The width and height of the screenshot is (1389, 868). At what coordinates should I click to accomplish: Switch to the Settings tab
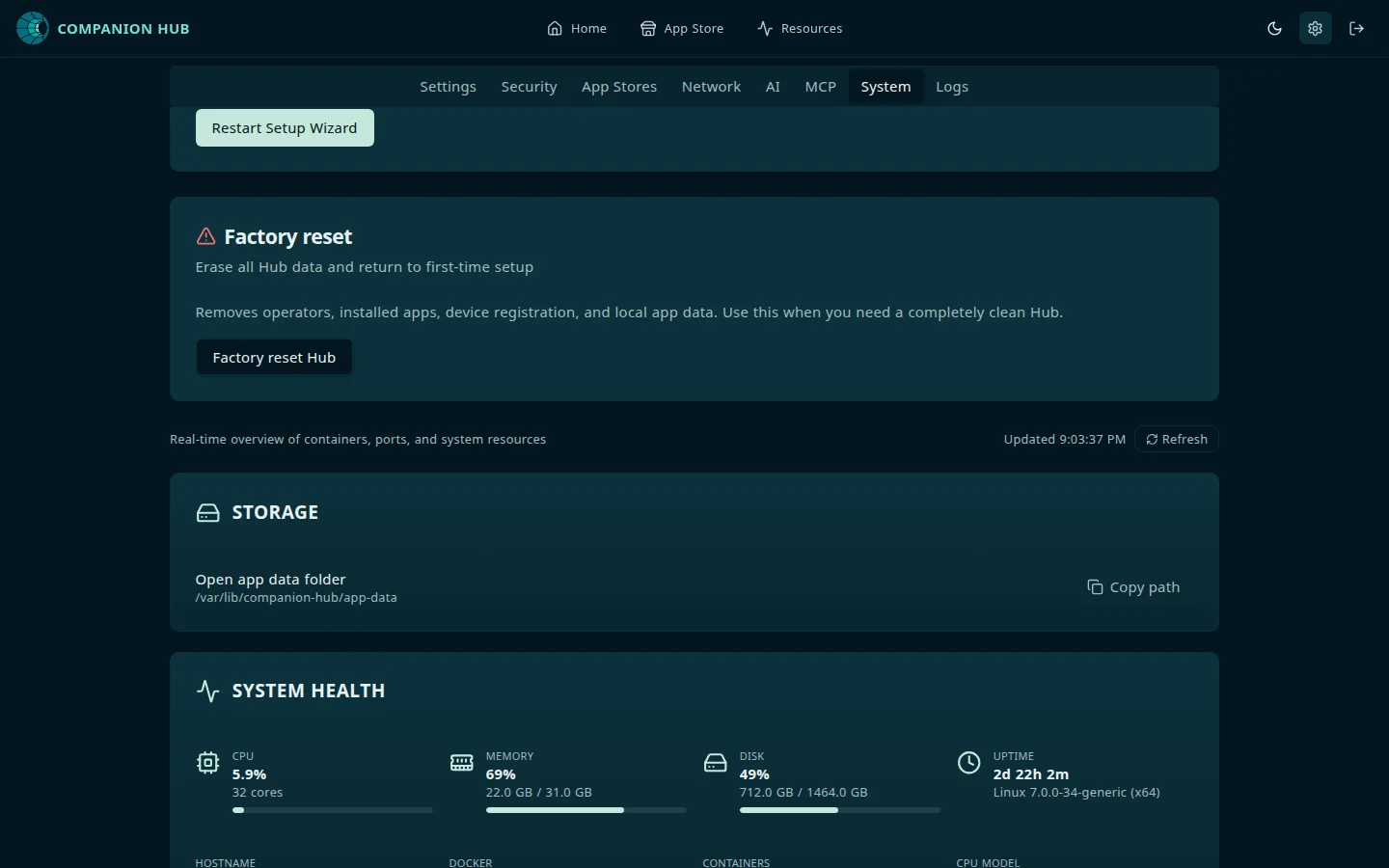[448, 86]
